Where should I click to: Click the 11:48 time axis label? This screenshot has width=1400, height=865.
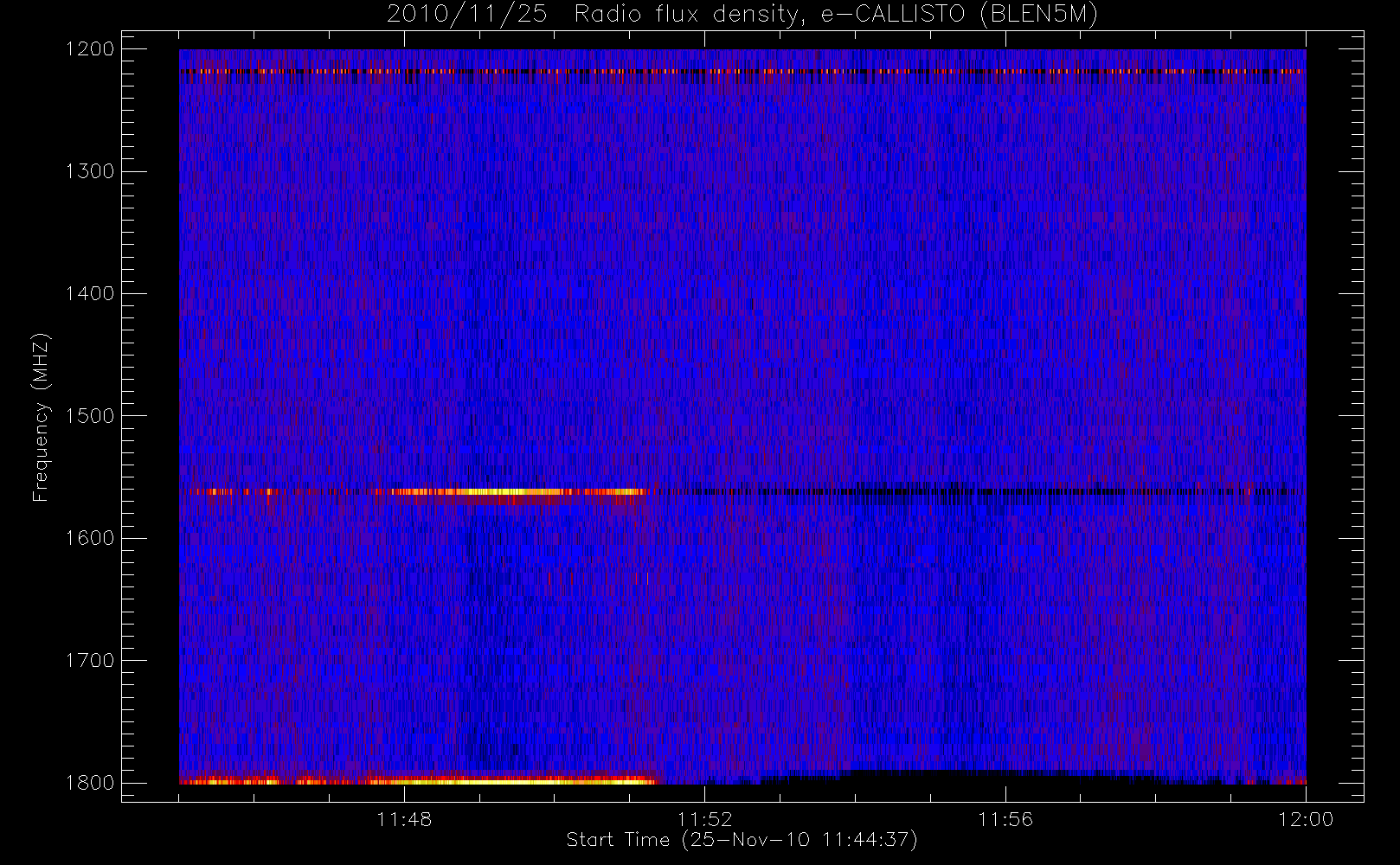tap(404, 819)
